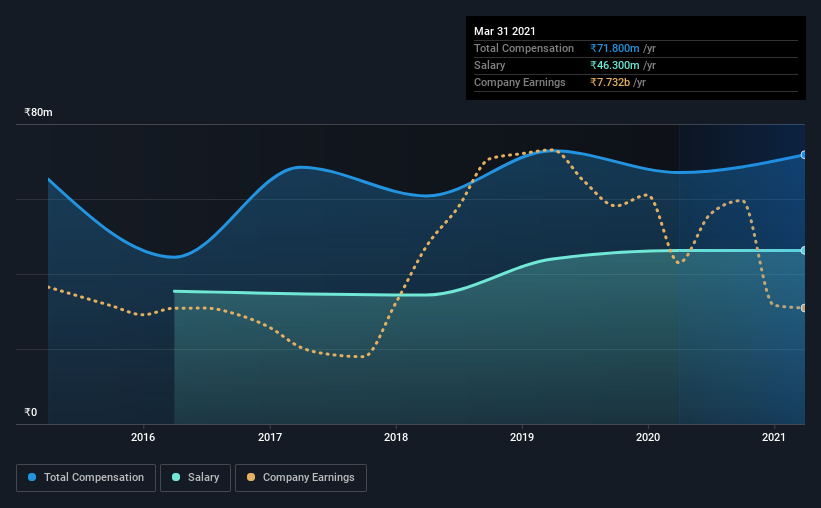Image resolution: width=821 pixels, height=508 pixels.
Task: Click the ₹80m y-axis label
Action: (38, 112)
